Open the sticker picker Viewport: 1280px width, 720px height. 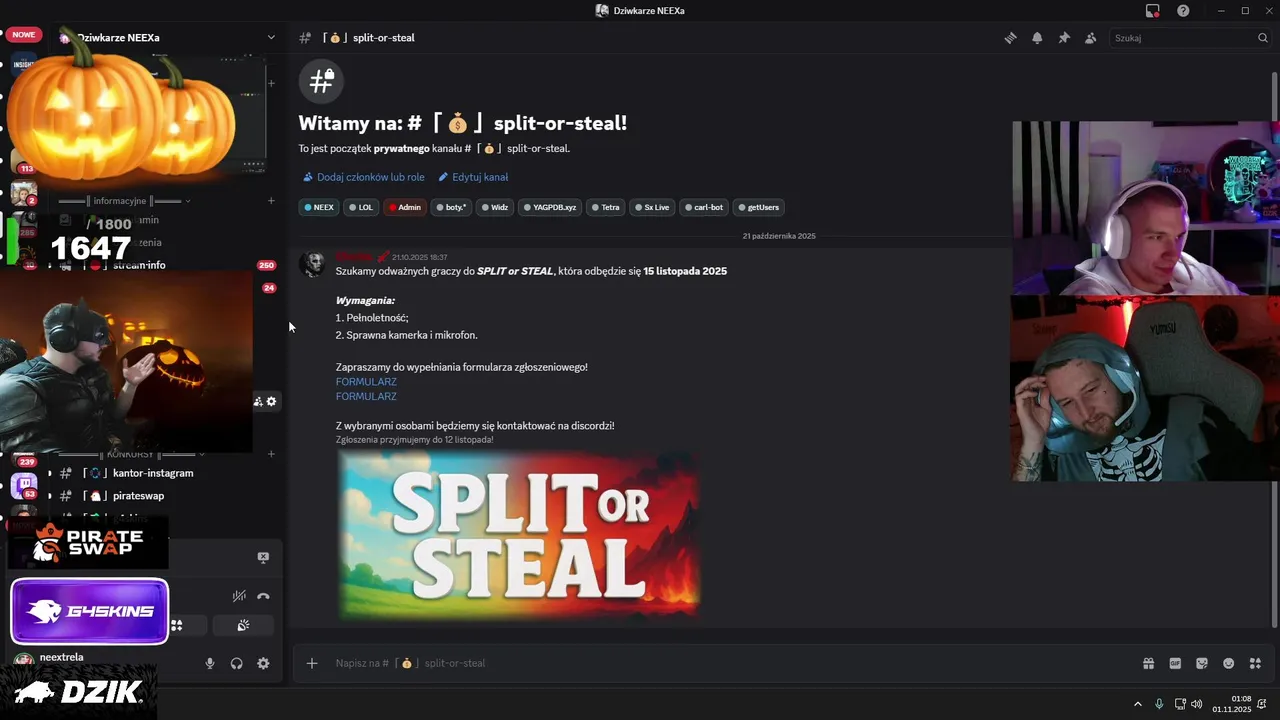(1202, 663)
